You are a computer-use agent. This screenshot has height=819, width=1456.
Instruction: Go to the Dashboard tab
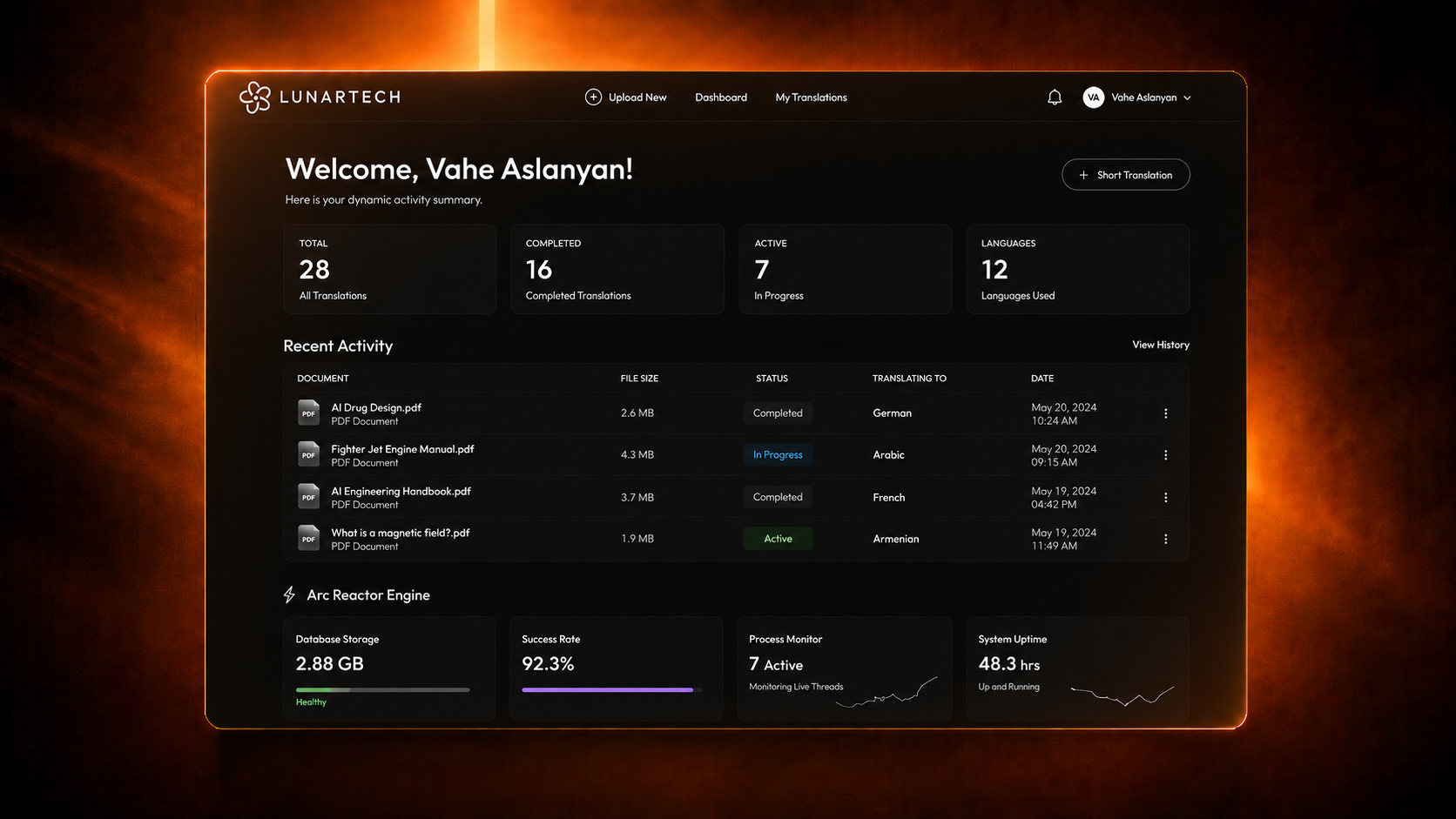click(x=721, y=97)
